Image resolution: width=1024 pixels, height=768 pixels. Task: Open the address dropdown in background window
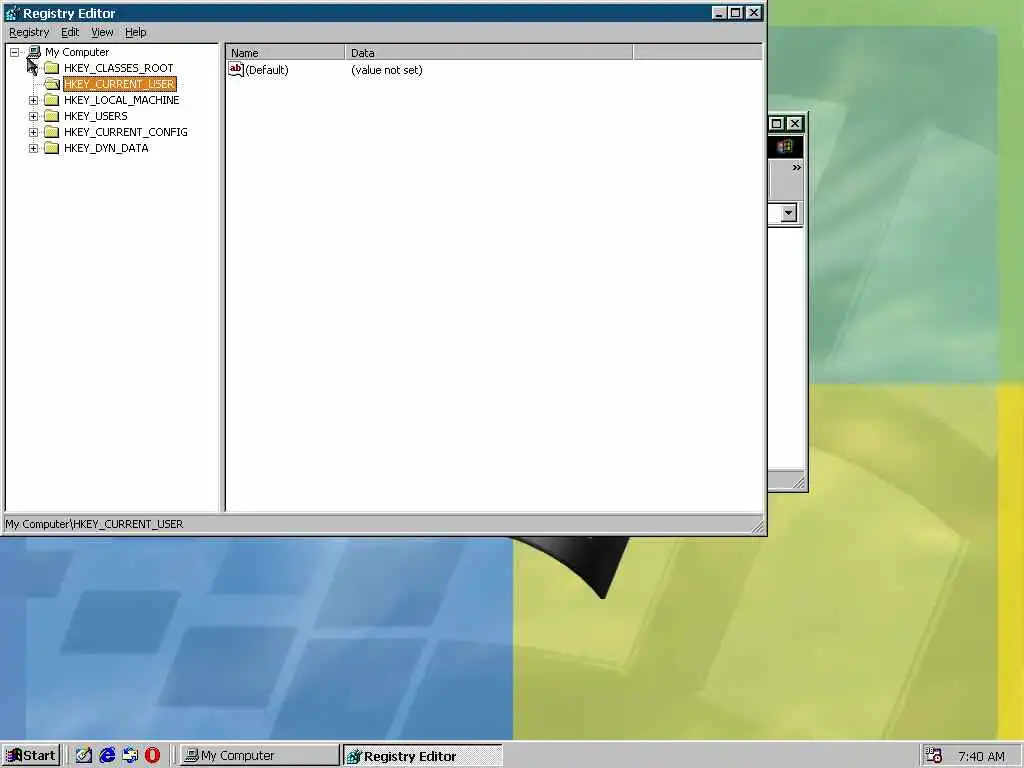(789, 213)
